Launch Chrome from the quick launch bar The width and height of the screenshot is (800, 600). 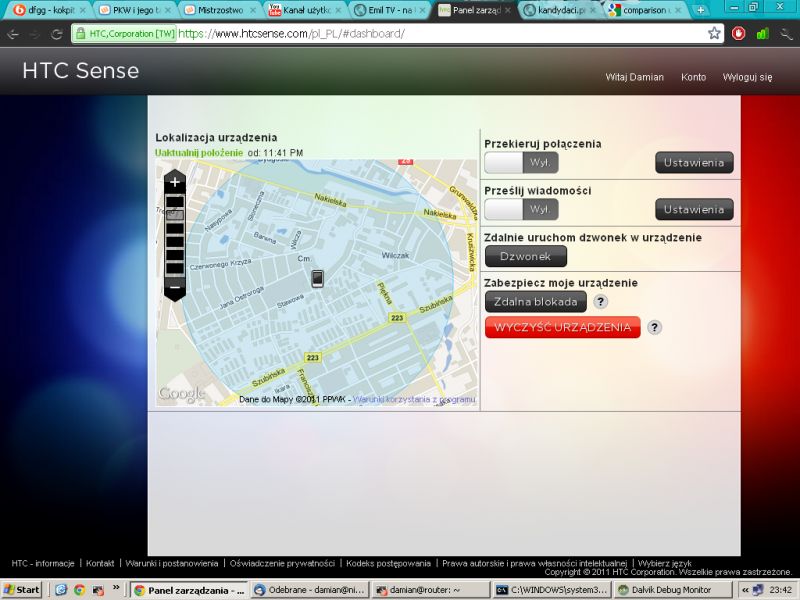[79, 590]
